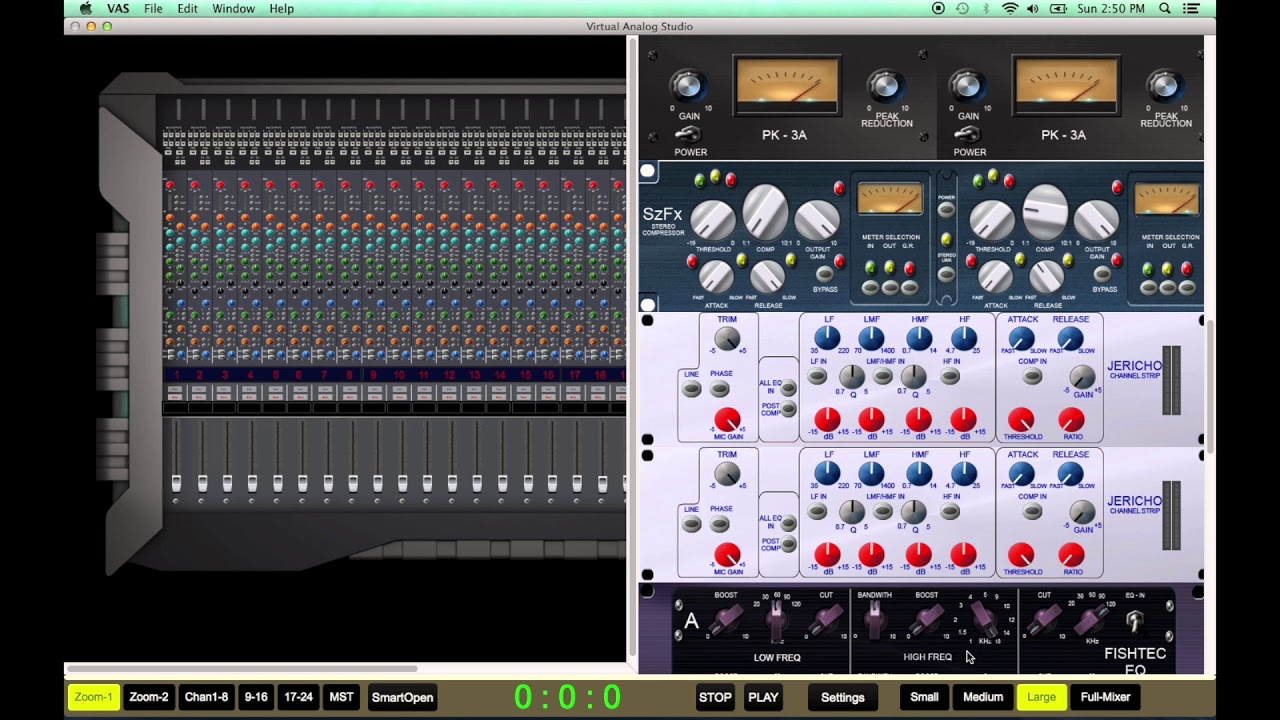This screenshot has height=720, width=1280.
Task: Open the Settings dialog
Action: (843, 697)
